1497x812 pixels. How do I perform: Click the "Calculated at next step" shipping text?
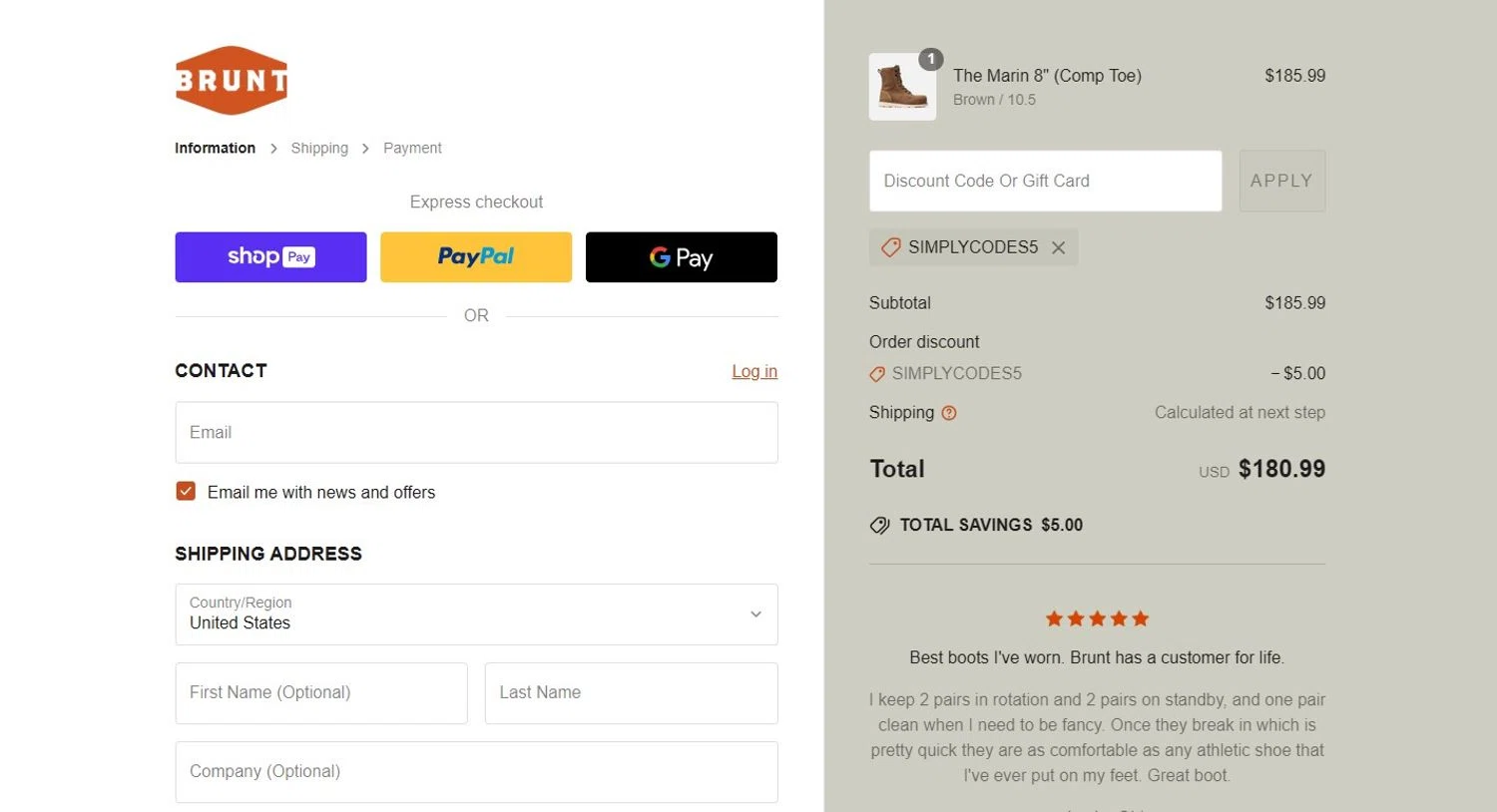(x=1240, y=413)
